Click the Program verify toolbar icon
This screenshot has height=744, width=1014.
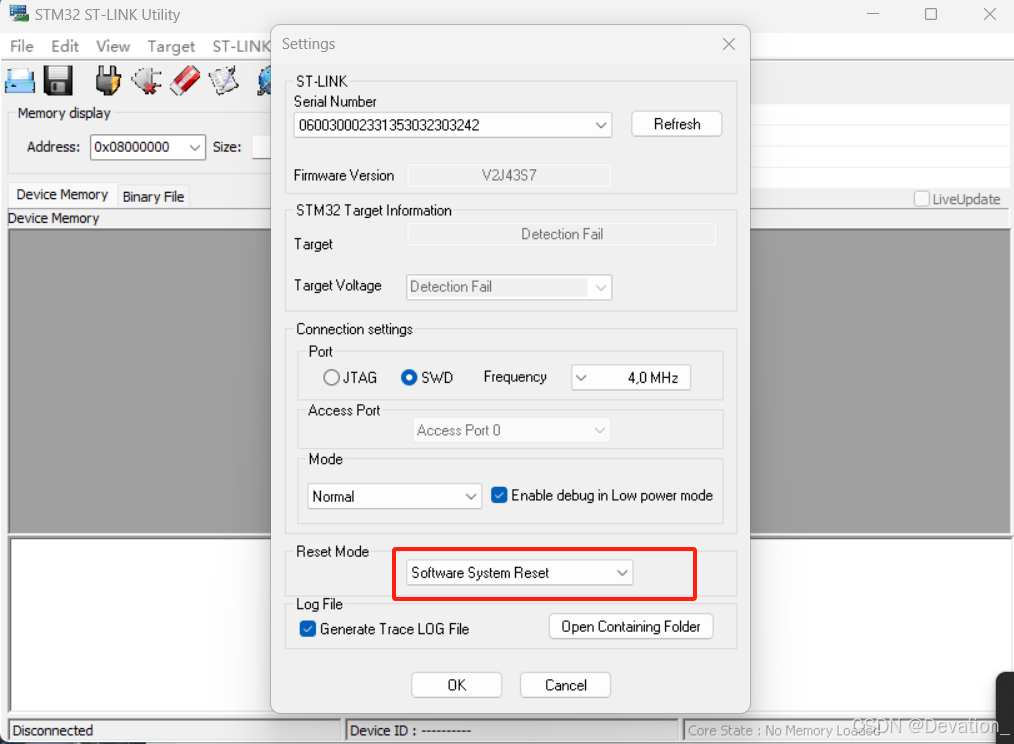point(224,81)
